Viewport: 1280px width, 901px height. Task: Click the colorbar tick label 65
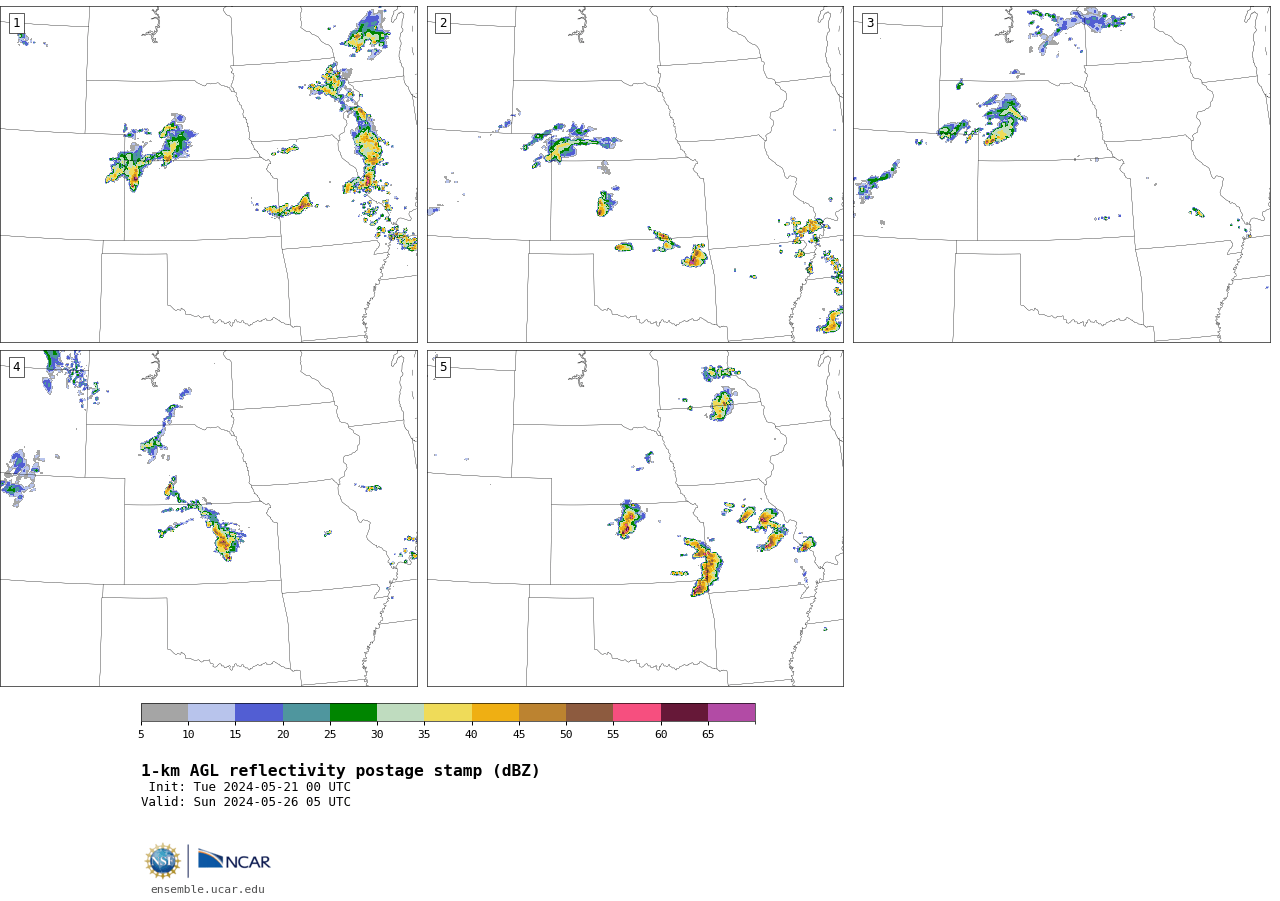pyautogui.click(x=708, y=735)
